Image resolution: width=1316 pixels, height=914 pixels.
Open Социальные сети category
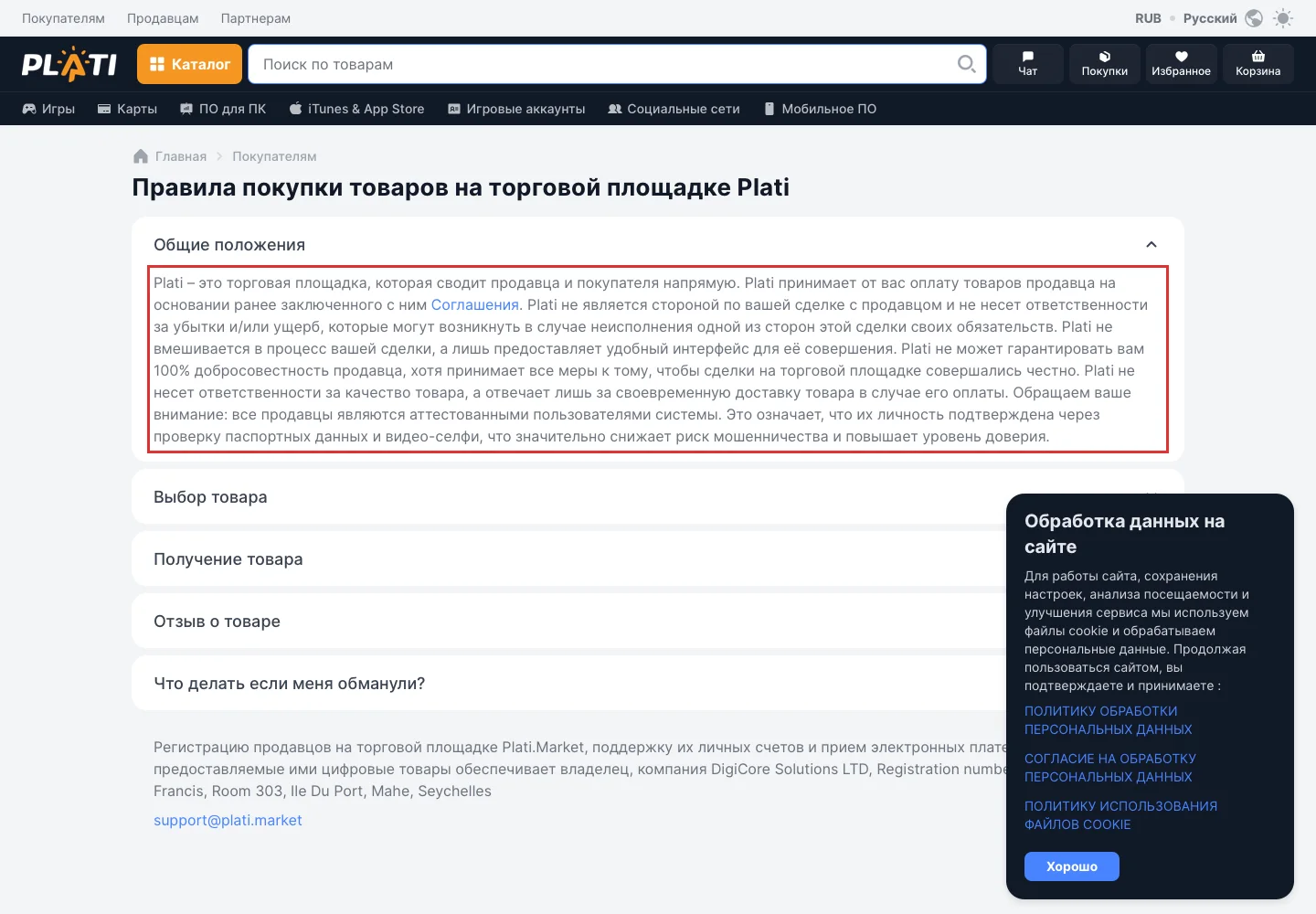click(674, 109)
